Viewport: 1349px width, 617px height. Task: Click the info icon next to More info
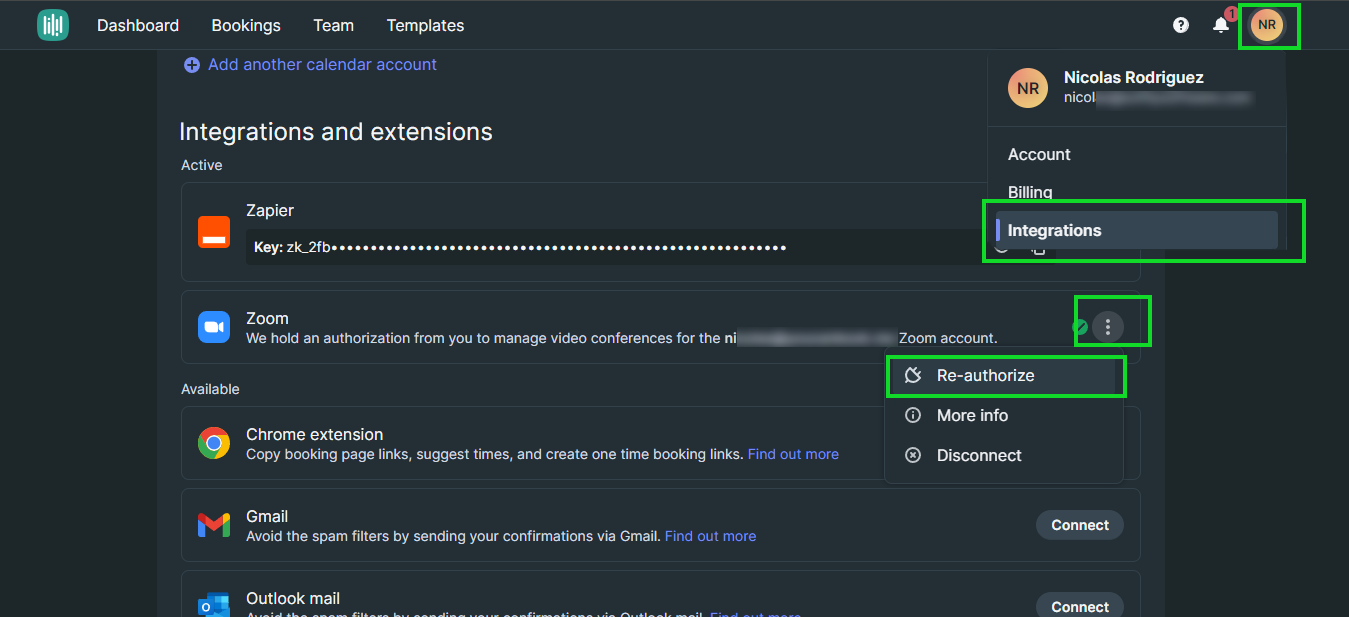(913, 415)
